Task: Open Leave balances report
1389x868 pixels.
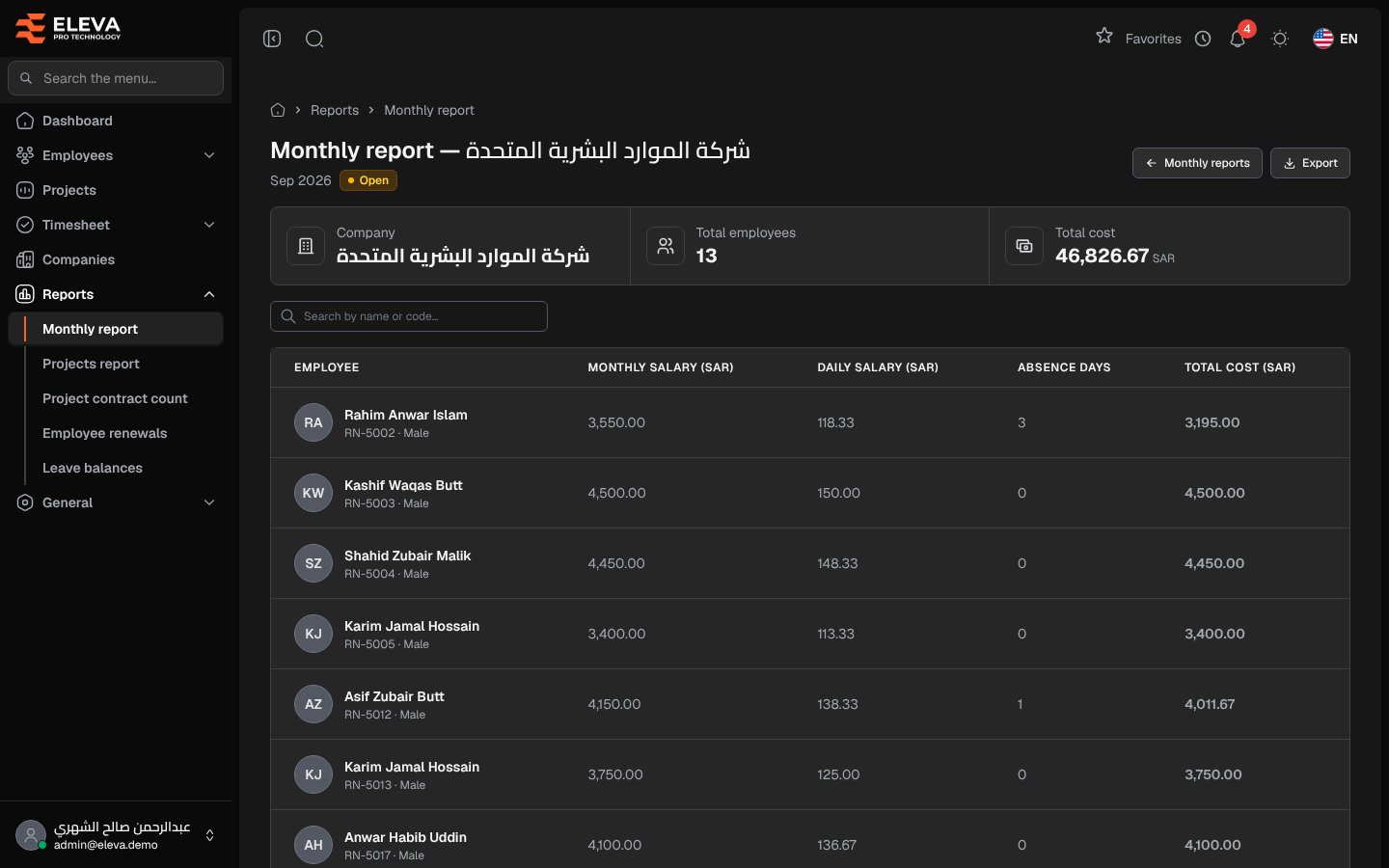Action: pyautogui.click(x=93, y=468)
